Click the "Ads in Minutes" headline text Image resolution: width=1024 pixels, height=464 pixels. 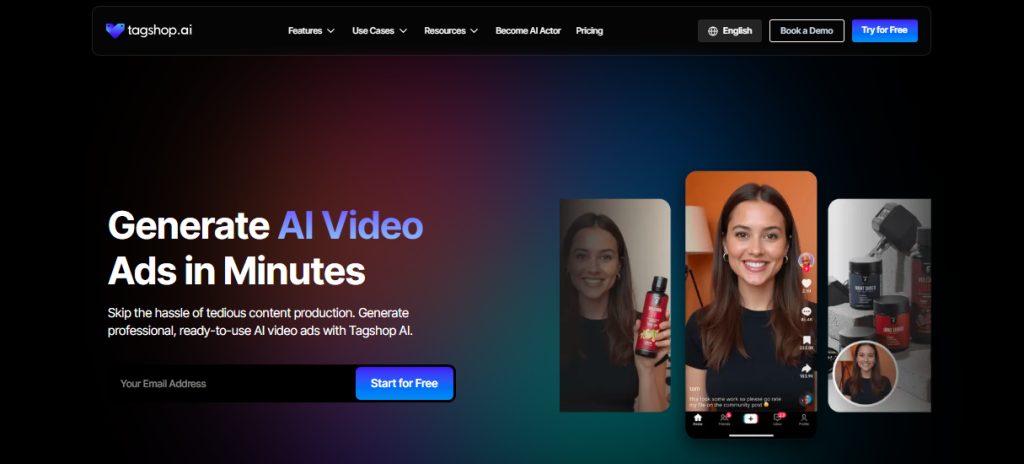[236, 270]
